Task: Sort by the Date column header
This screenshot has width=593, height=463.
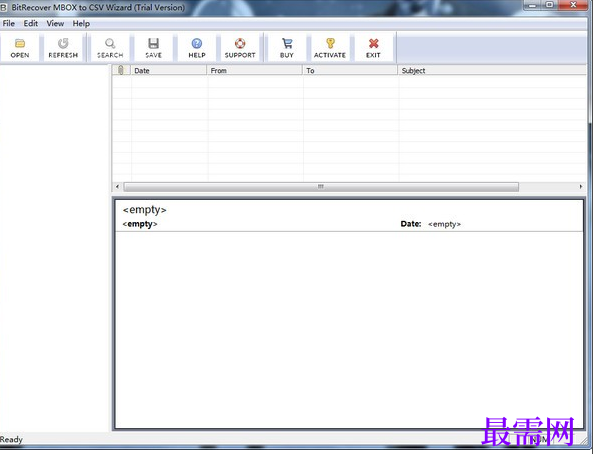Action: click(169, 70)
